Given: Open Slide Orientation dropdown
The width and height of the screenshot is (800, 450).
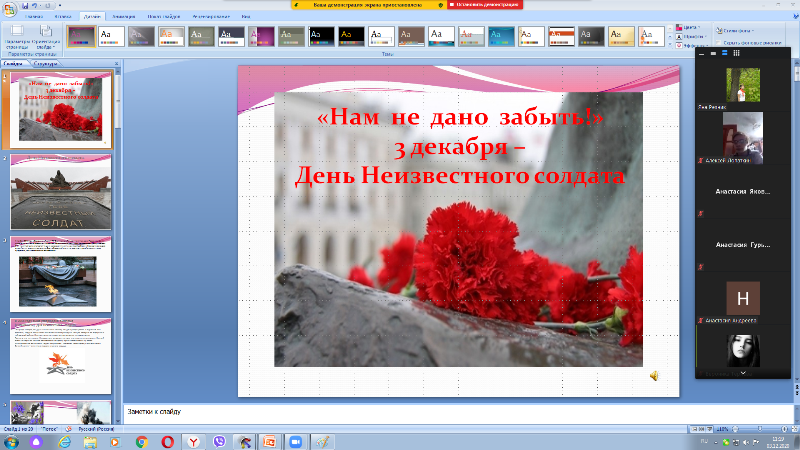Looking at the screenshot, I should click(x=46, y=37).
